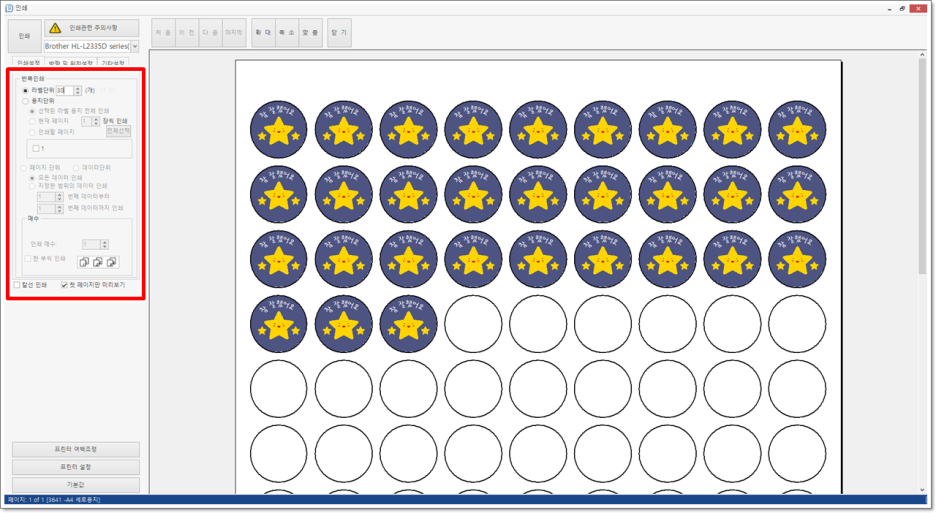Choose 지정한 범위의 데이터 인쇄 option
This screenshot has width=936, height=513.
[32, 186]
